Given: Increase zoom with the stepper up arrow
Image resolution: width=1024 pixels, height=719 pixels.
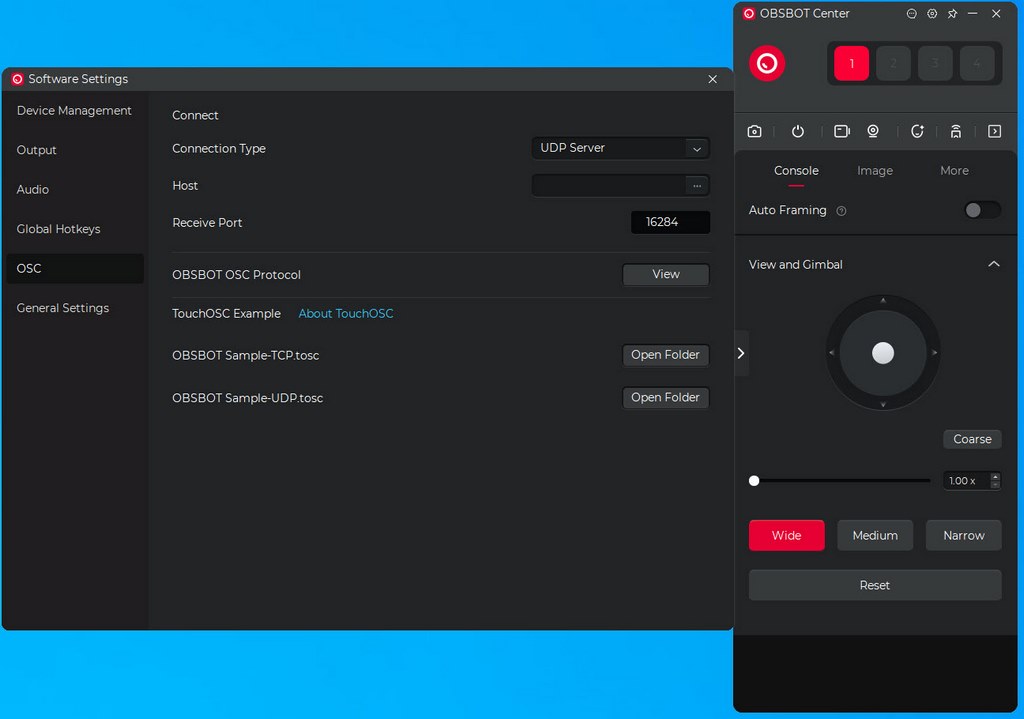Looking at the screenshot, I should click(x=995, y=477).
